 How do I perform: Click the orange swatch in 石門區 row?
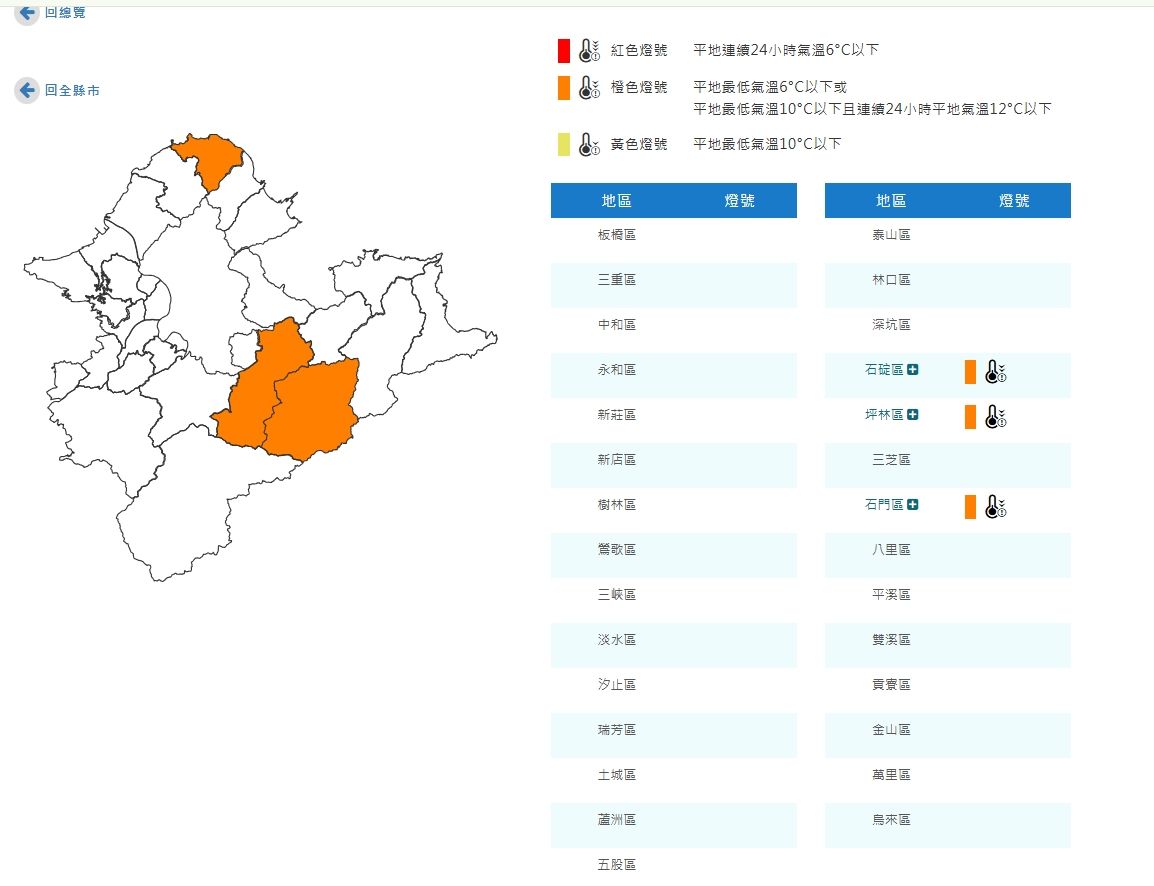(970, 507)
